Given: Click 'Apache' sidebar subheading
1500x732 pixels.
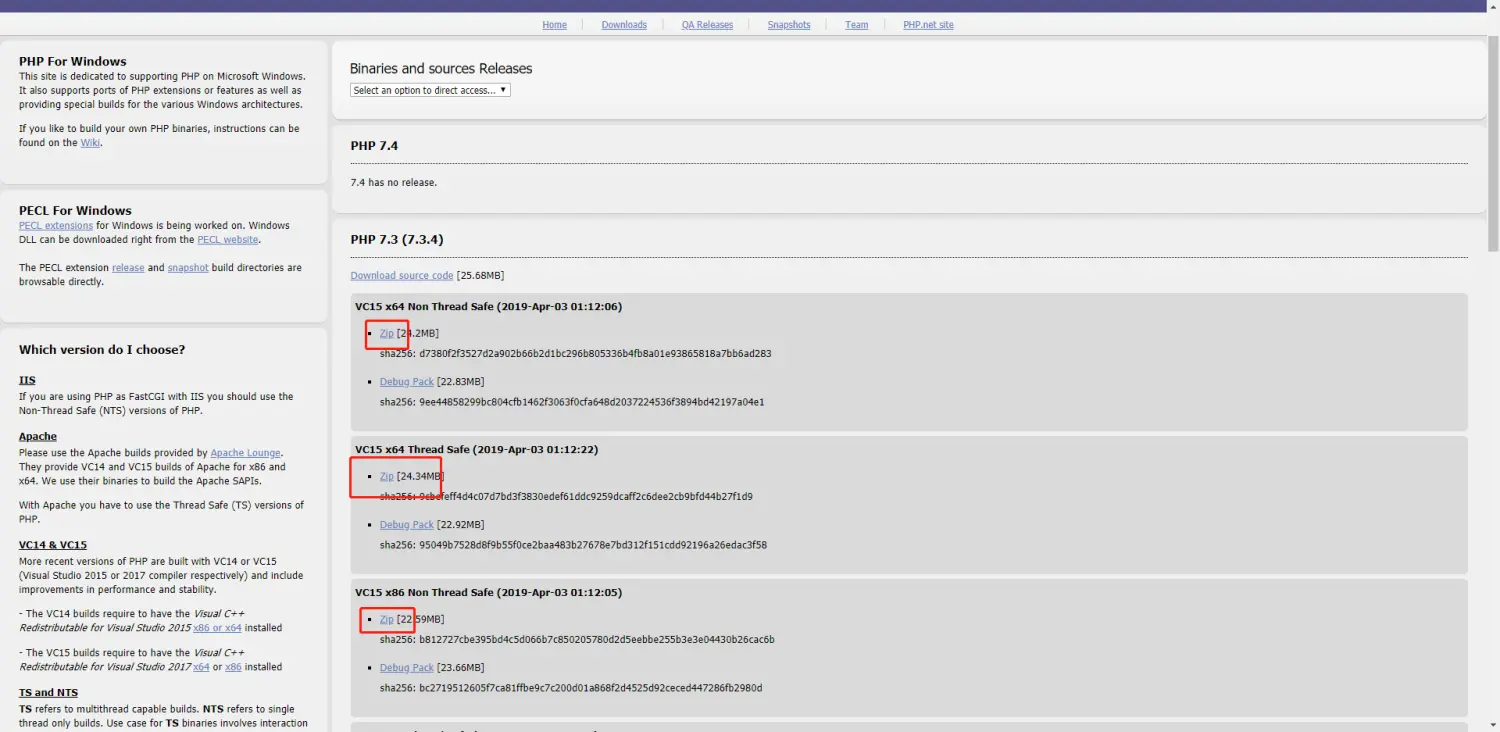Looking at the screenshot, I should [38, 437].
